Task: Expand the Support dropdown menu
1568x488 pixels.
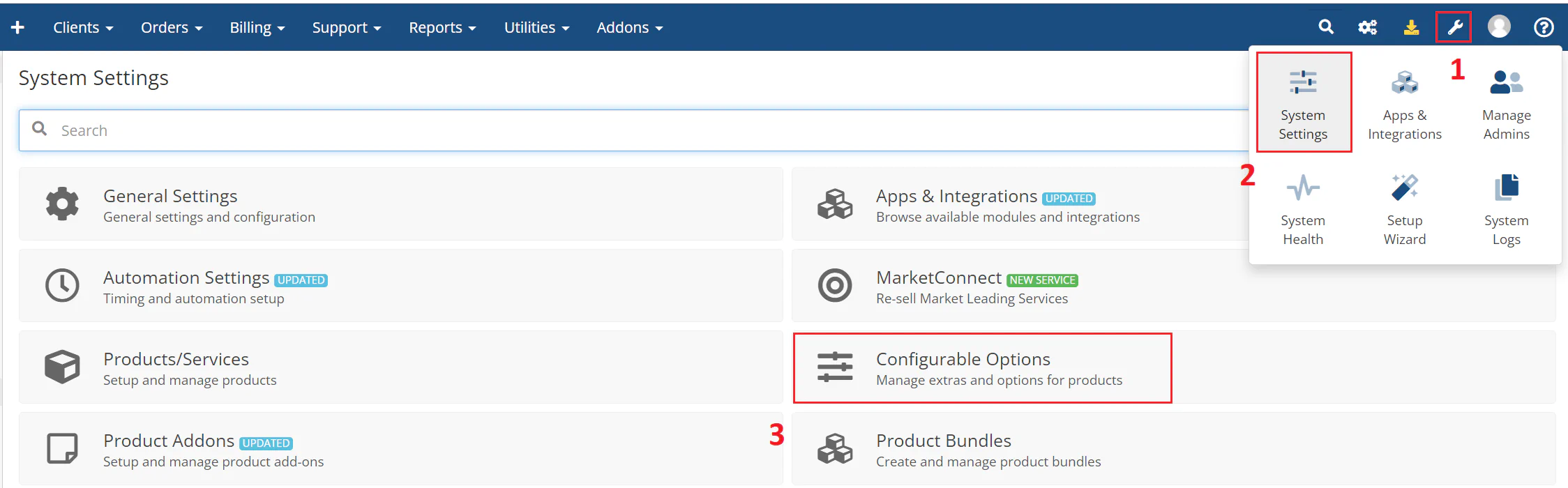Action: (347, 27)
